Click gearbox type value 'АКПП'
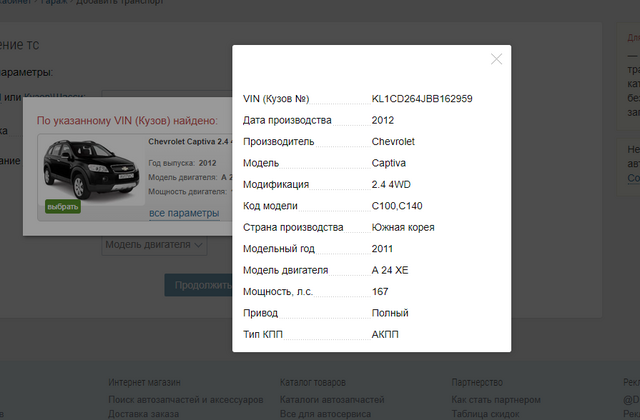Viewport: 640px width, 420px height. (385, 335)
